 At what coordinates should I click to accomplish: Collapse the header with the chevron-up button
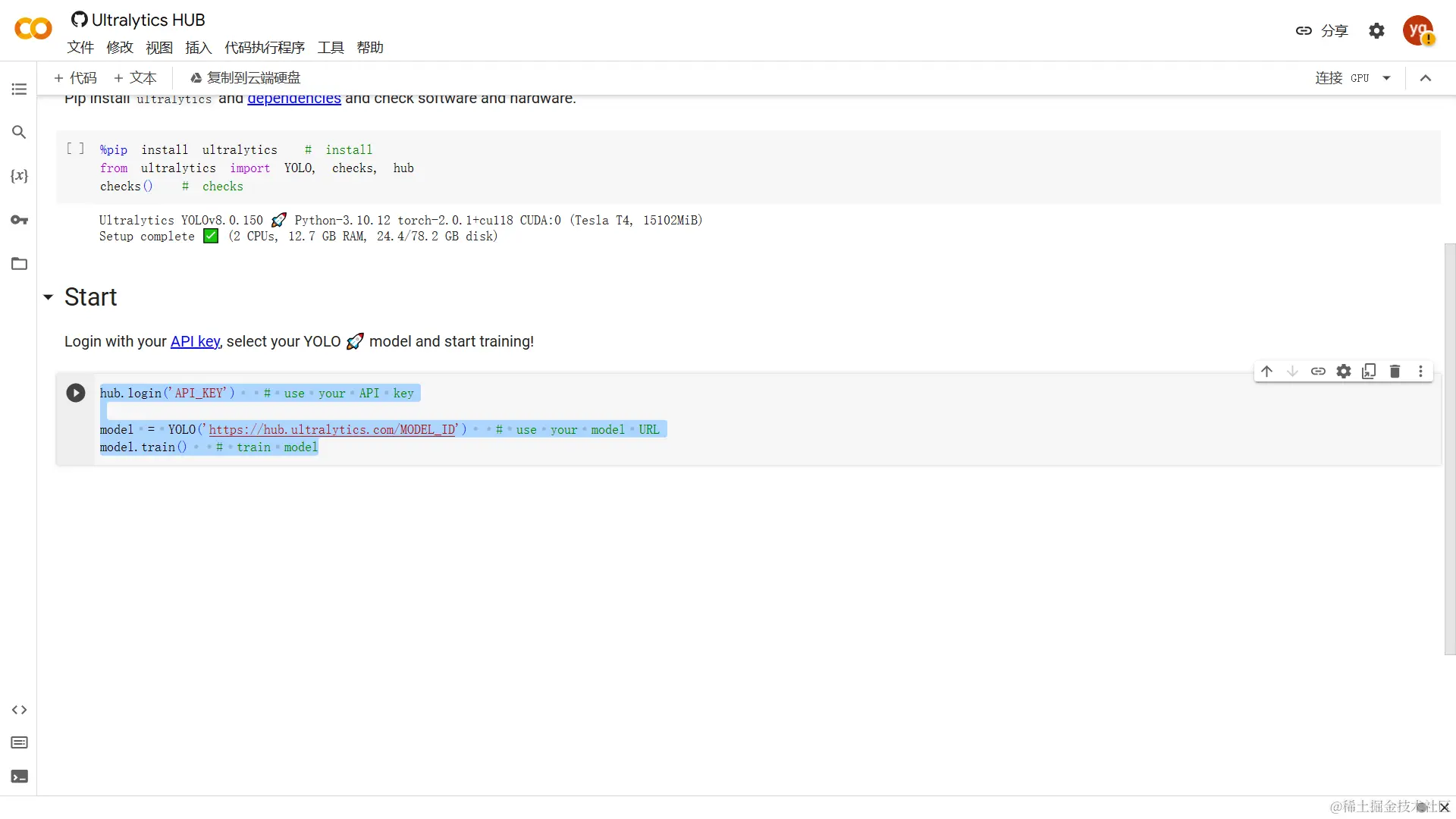point(1426,78)
